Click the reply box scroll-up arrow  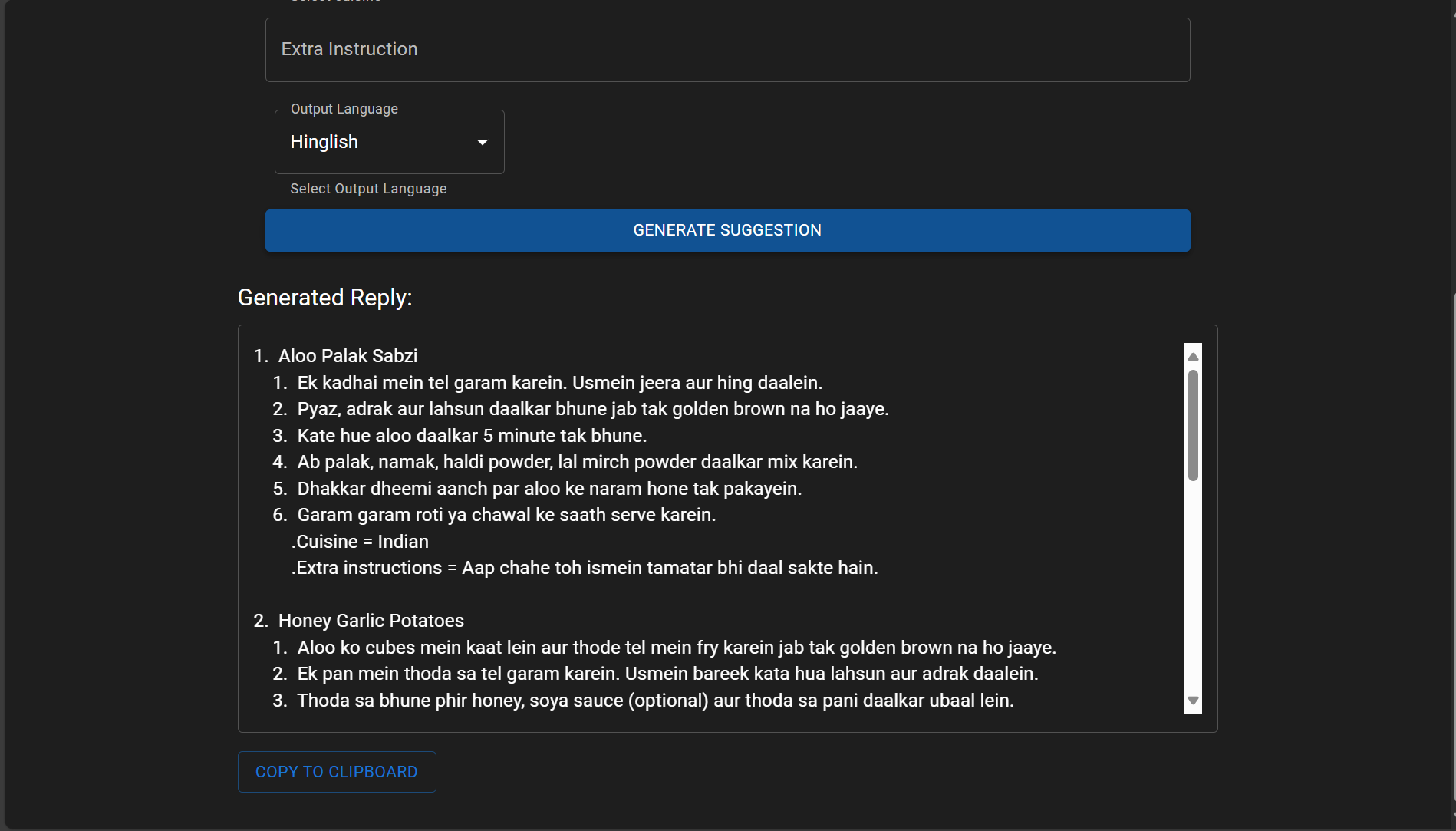(x=1193, y=357)
